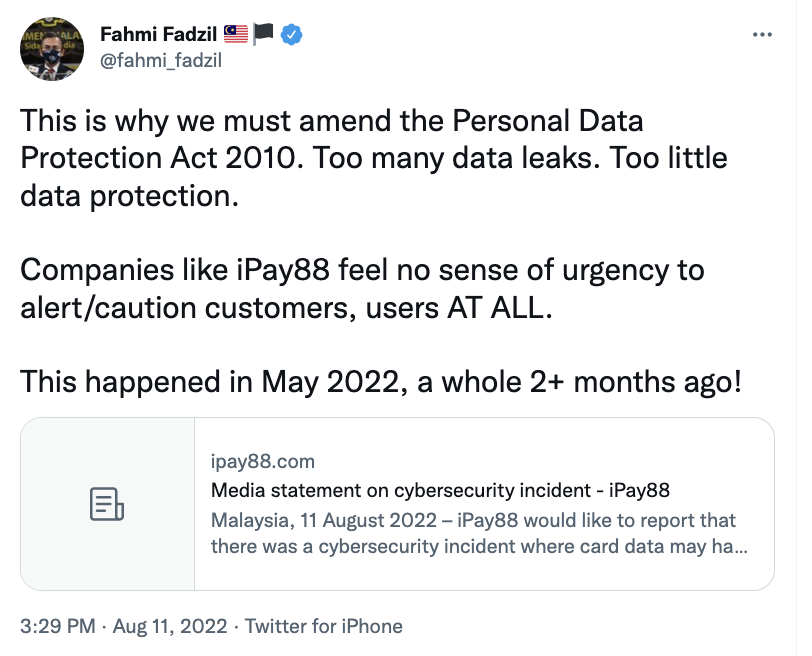Open the Media statement on cybersecurity incident title
The width and height of the screenshot is (812, 656).
click(x=440, y=490)
